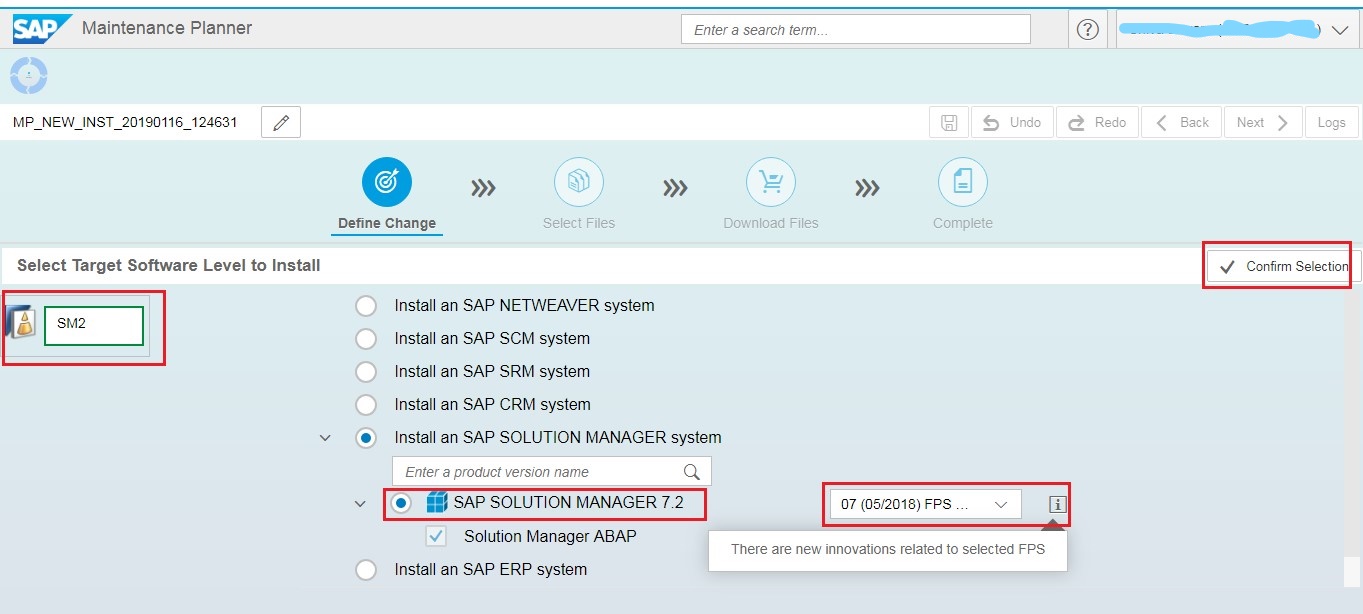1363x614 pixels.
Task: Open the help question mark icon
Action: [x=1086, y=28]
